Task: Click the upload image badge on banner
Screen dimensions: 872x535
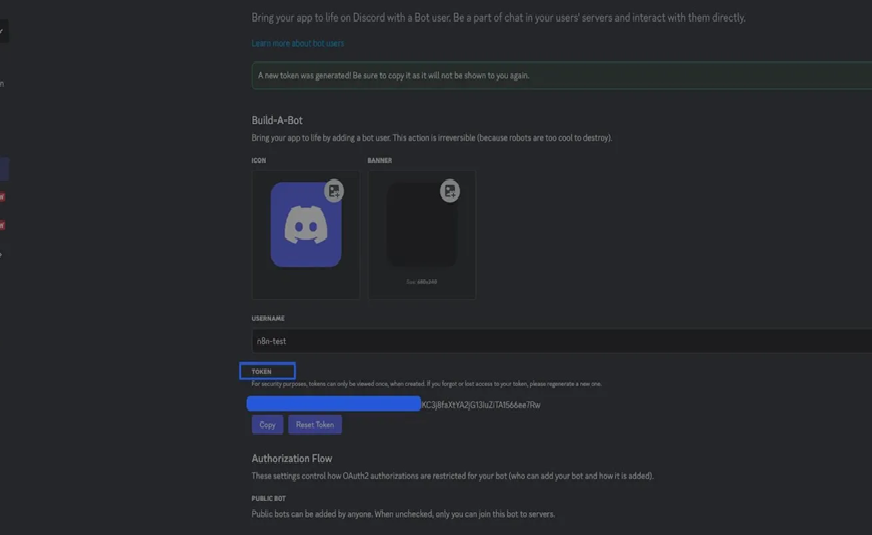Action: point(450,191)
